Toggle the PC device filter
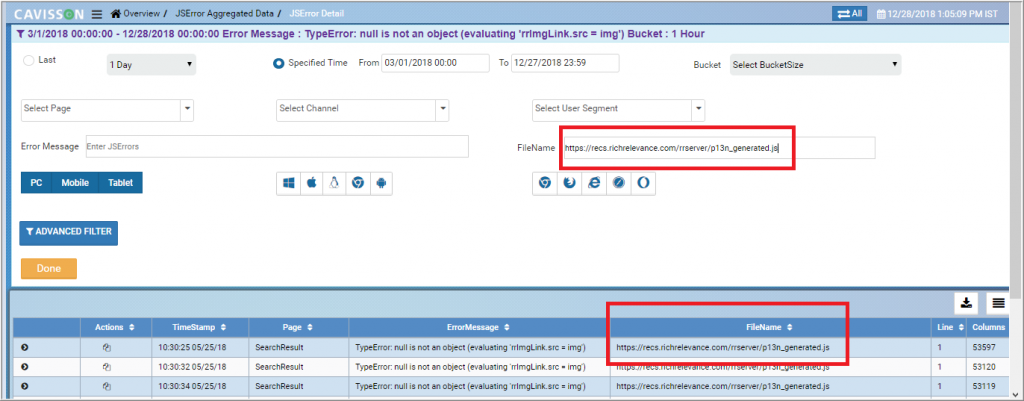 point(37,184)
